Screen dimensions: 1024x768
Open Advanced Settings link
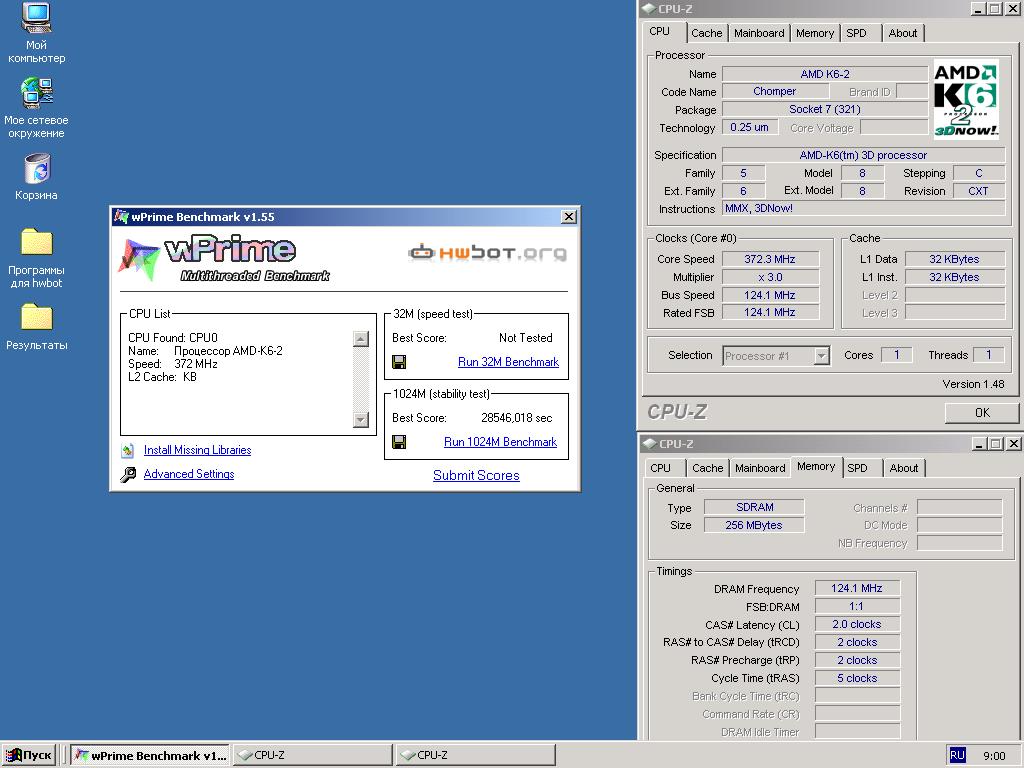(x=189, y=474)
